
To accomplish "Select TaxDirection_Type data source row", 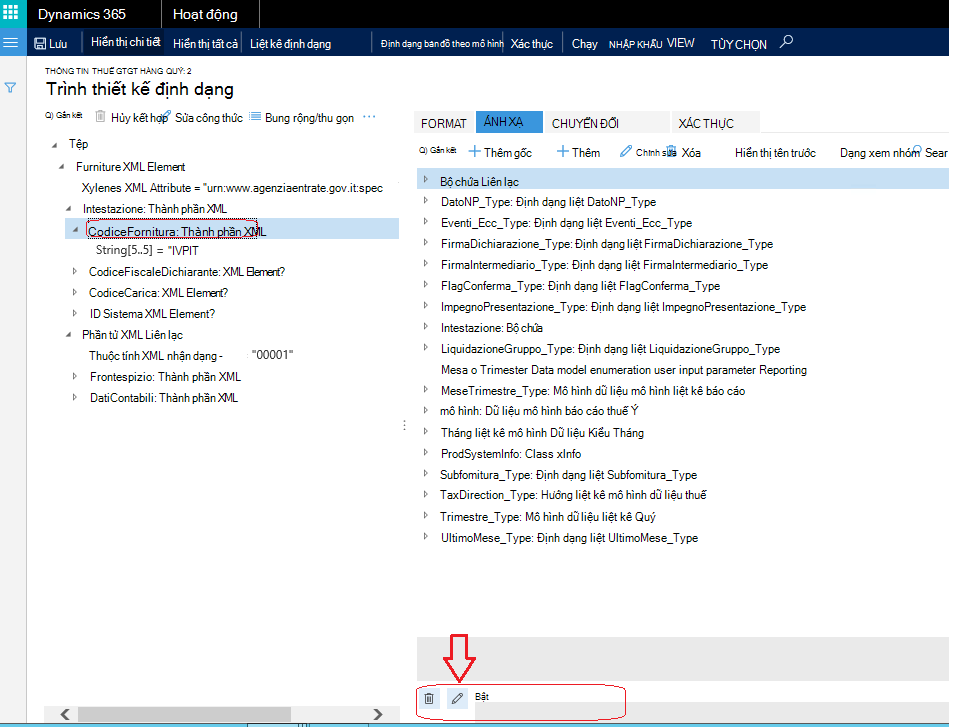I will (x=573, y=495).
